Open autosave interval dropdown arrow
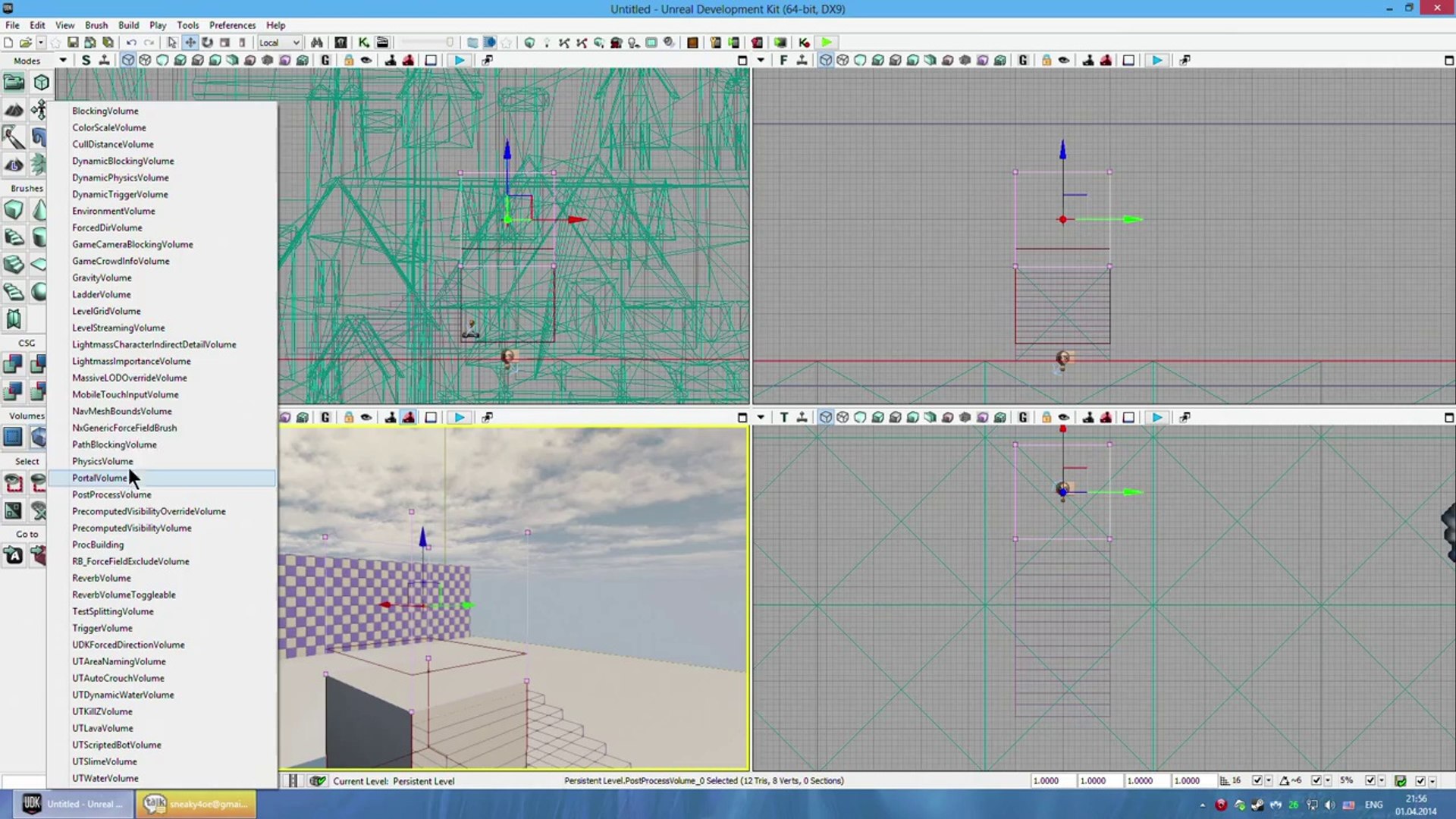The width and height of the screenshot is (1456, 819). [x=1432, y=781]
